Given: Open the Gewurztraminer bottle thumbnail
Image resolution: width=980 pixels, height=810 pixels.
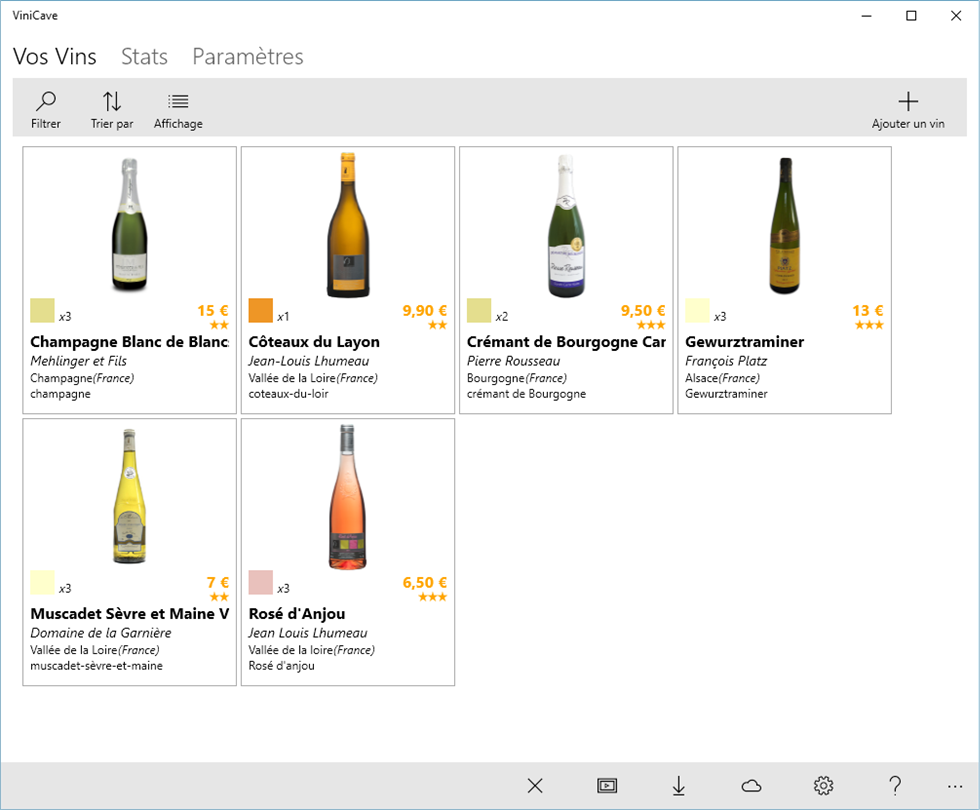Looking at the screenshot, I should click(784, 225).
